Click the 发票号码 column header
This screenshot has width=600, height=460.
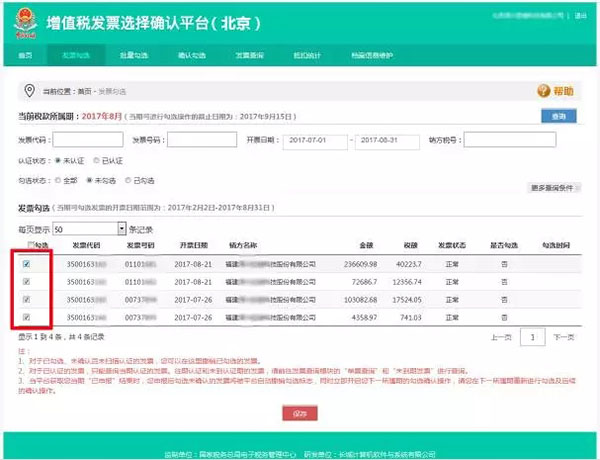coord(140,245)
